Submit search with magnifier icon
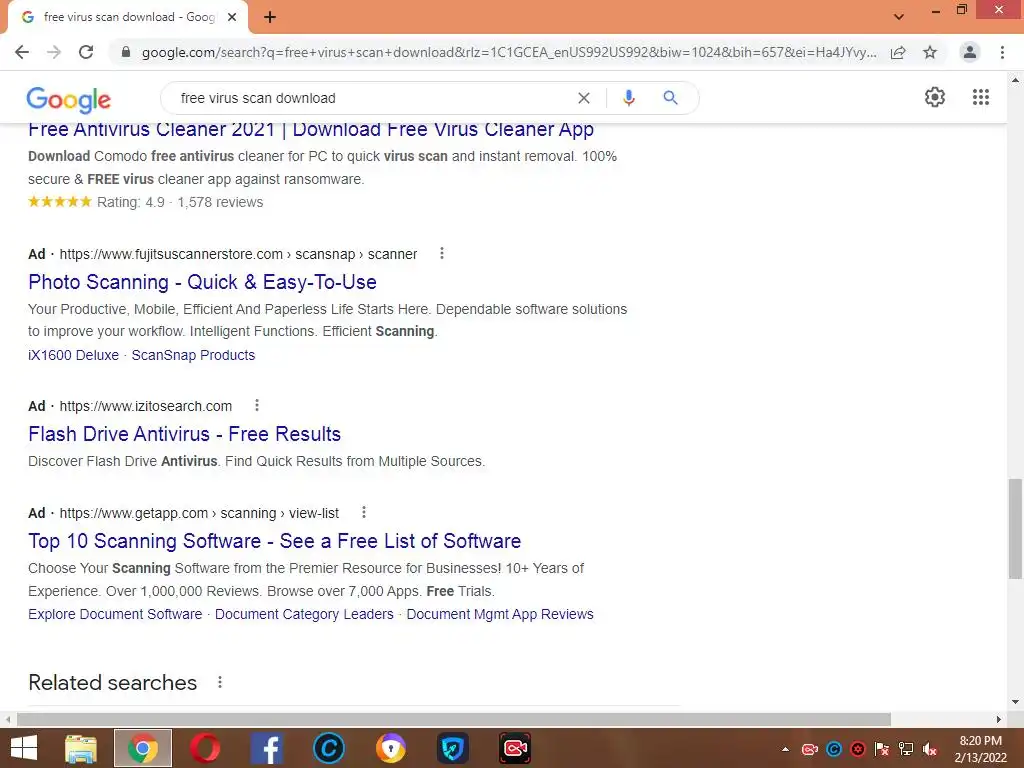 [670, 98]
